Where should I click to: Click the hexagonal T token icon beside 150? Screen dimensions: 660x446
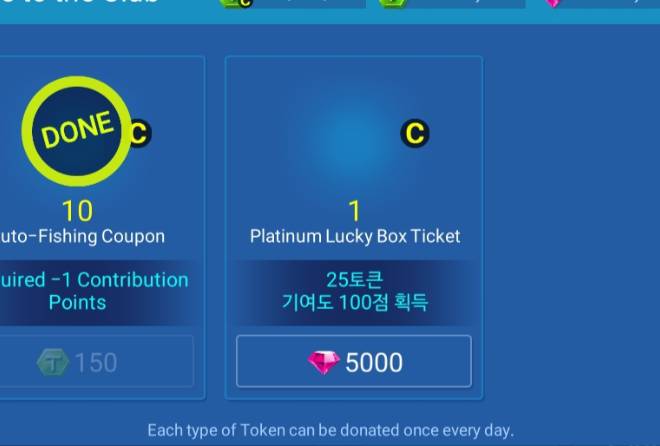pyautogui.click(x=53, y=362)
